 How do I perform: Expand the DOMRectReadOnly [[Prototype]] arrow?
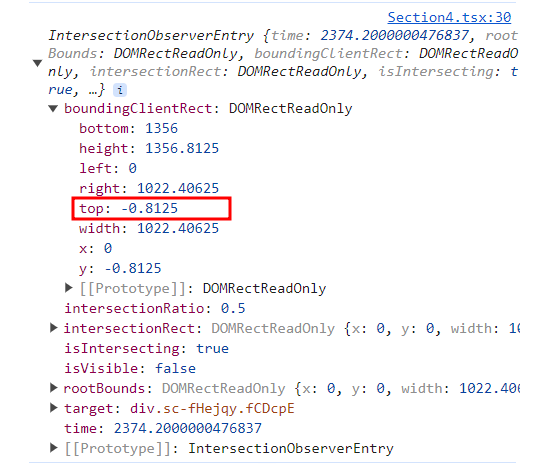(69, 287)
